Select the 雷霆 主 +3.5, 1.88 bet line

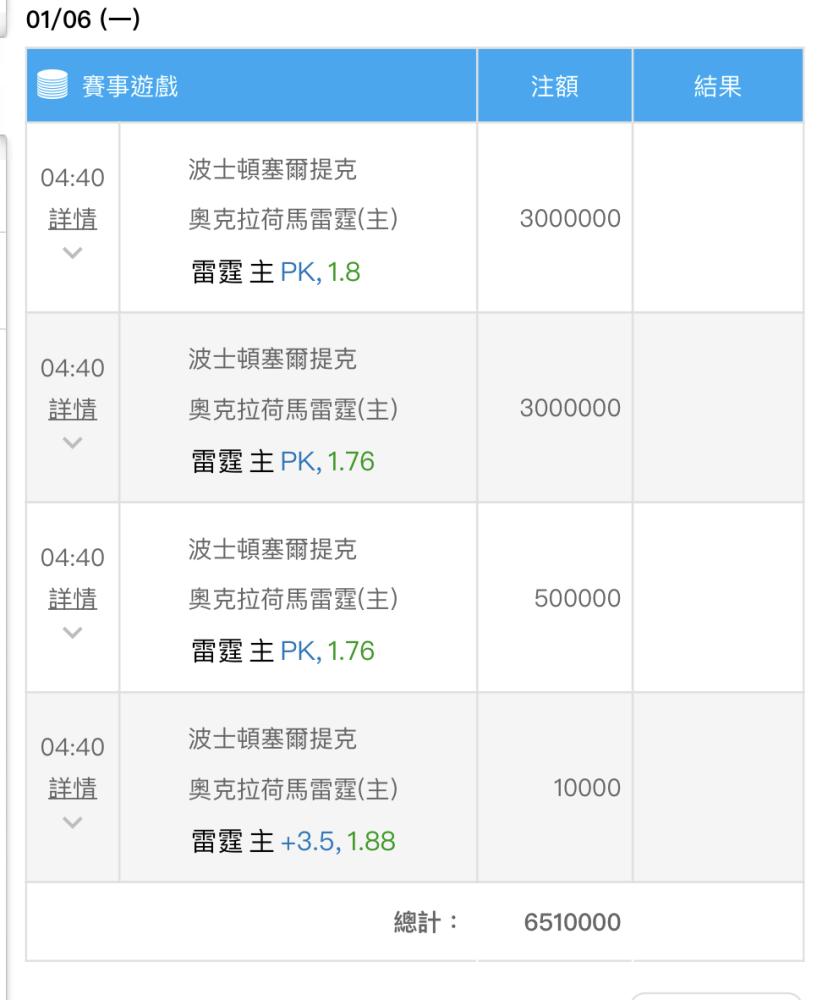[x=293, y=841]
